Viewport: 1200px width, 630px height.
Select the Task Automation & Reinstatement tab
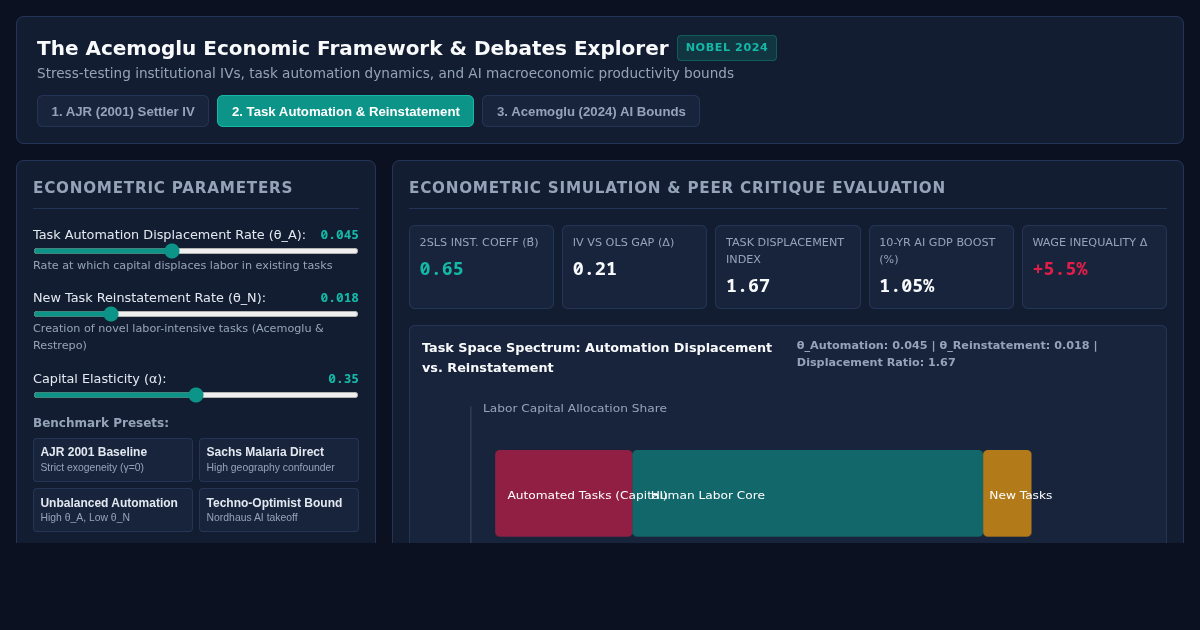pos(345,111)
